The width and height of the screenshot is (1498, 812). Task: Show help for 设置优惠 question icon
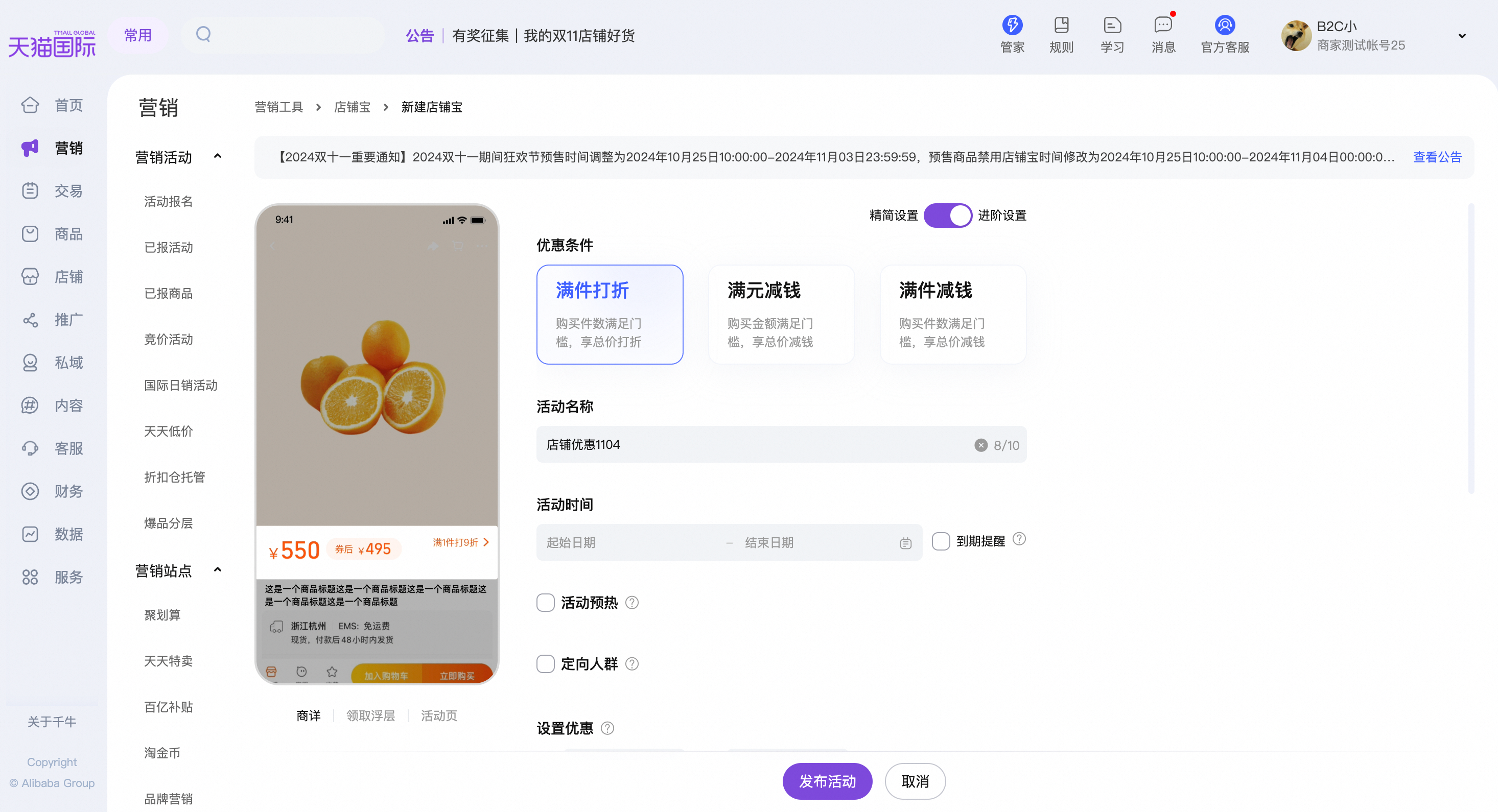(607, 728)
